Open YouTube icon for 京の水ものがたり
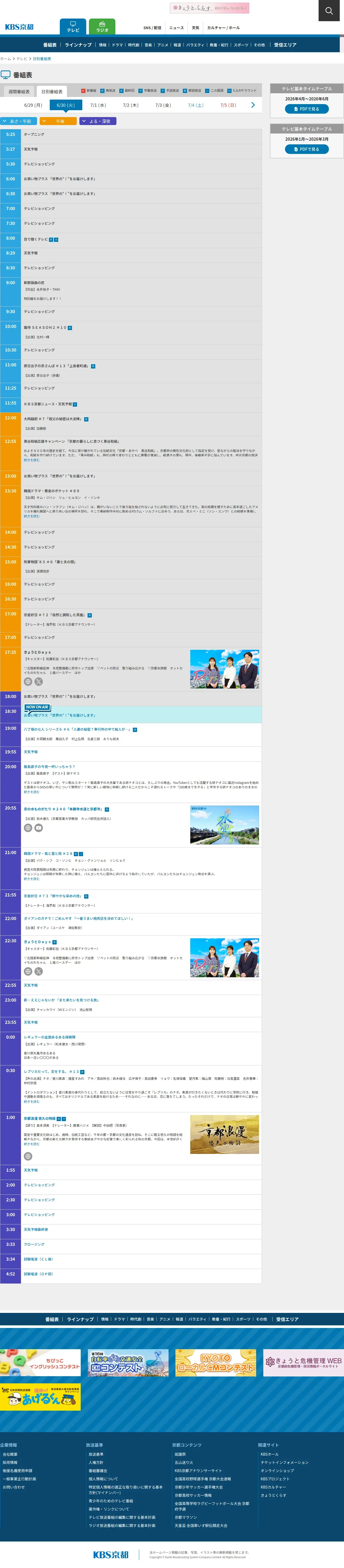 [x=39, y=828]
